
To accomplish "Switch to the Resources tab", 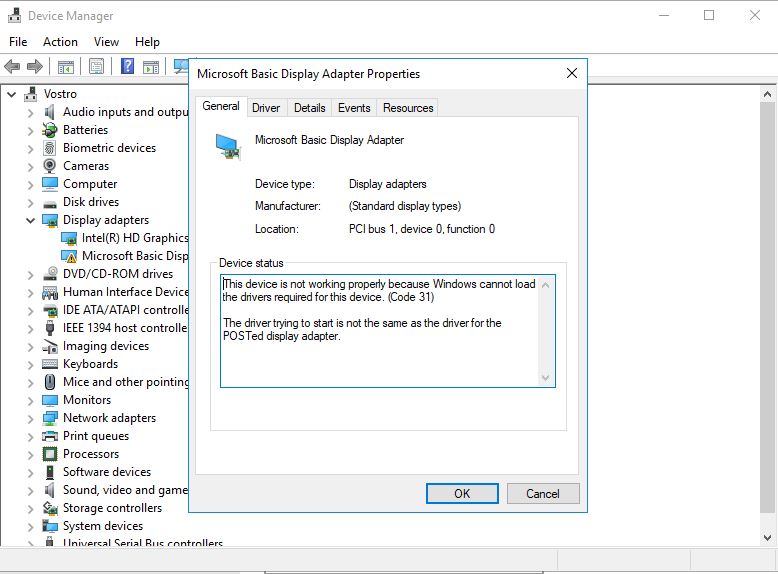I will [408, 108].
